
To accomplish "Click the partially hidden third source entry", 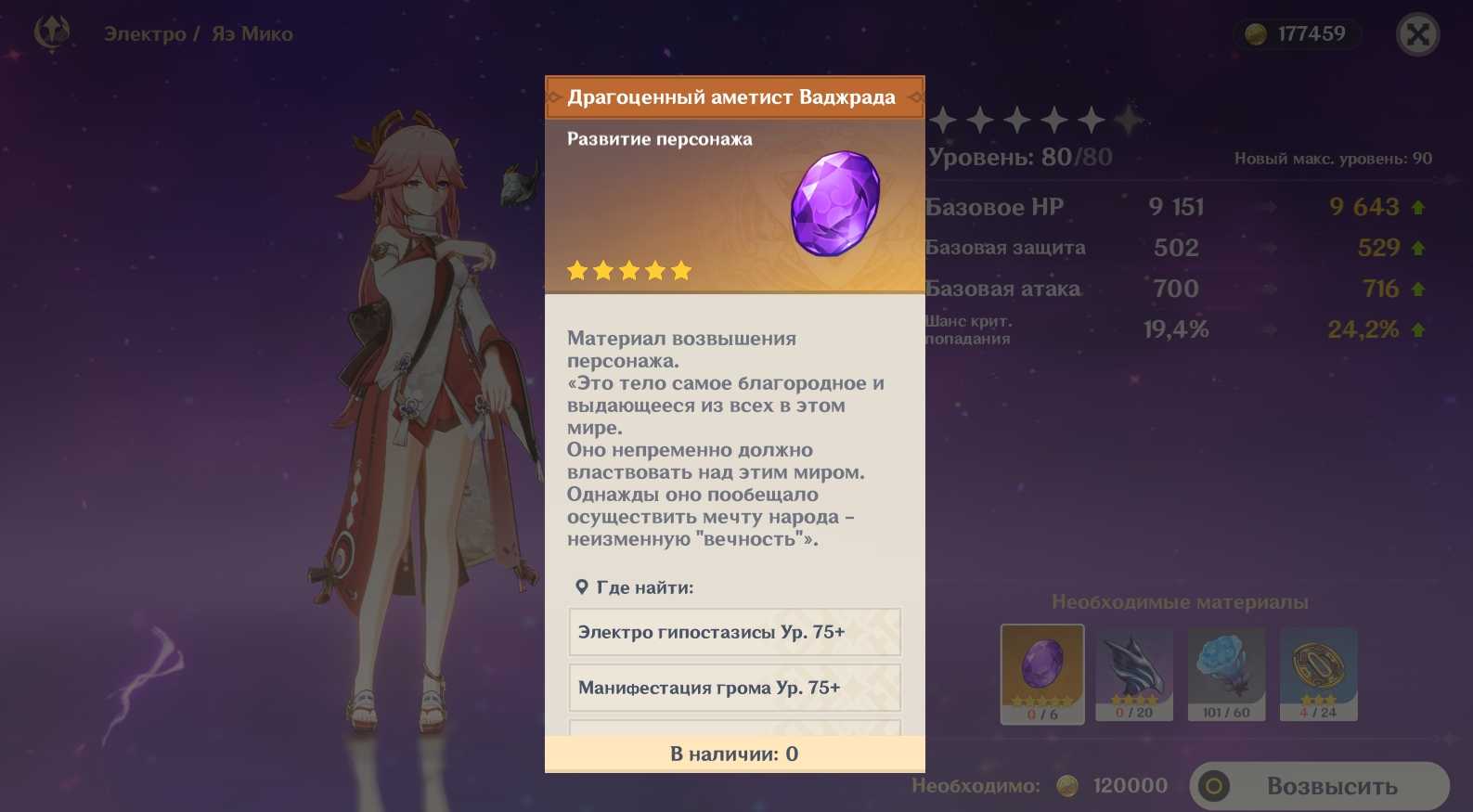I will click(734, 728).
